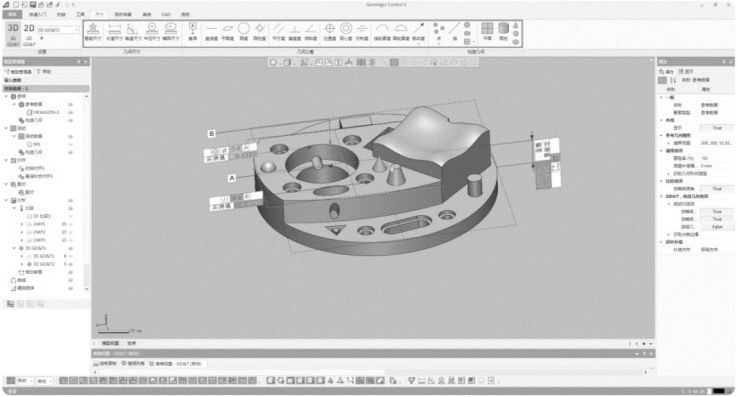The height and width of the screenshot is (397, 738).
Task: Toggle visibility eye for CMP1 row
Action: pos(71,225)
